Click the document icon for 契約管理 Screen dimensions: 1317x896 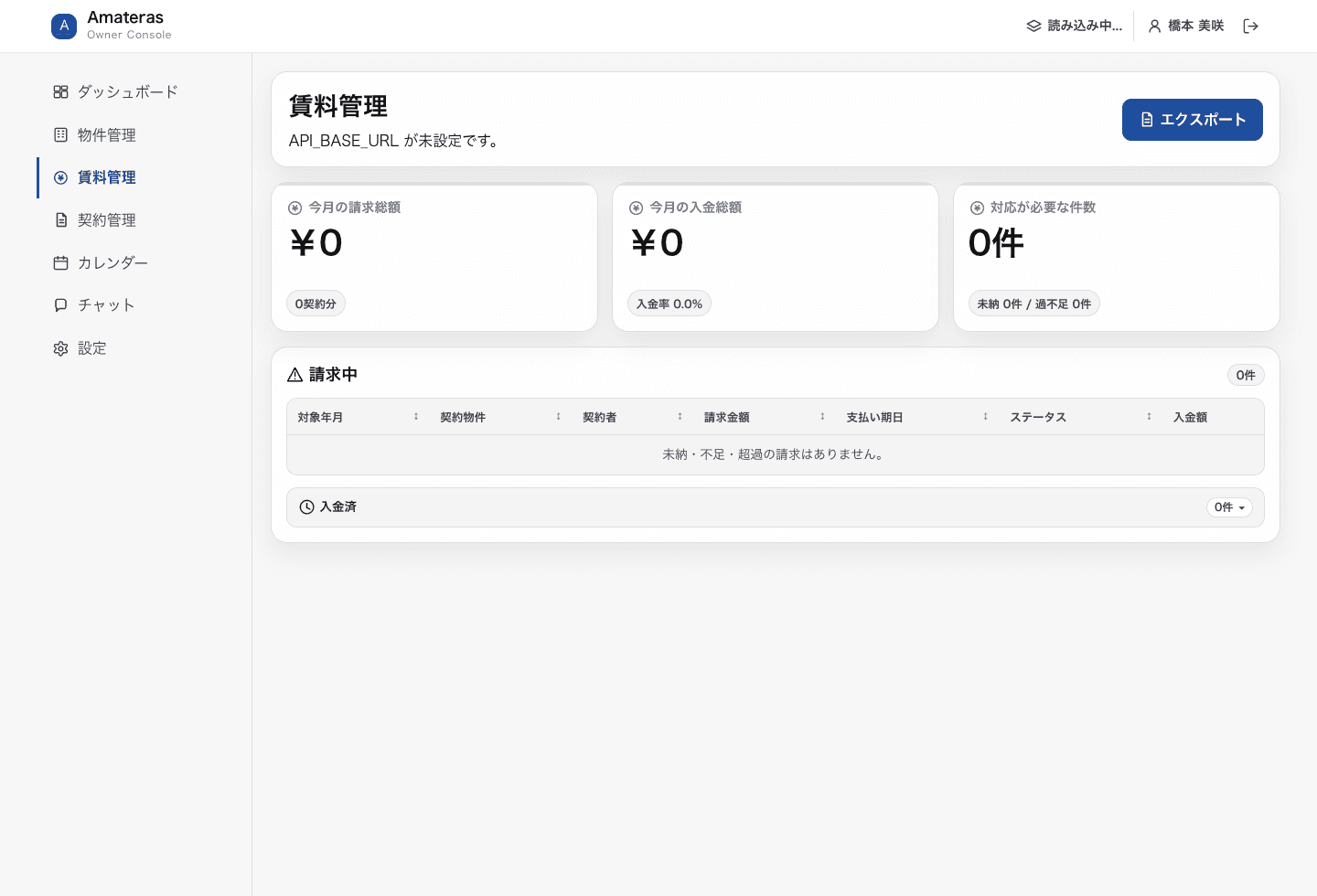[x=60, y=219]
